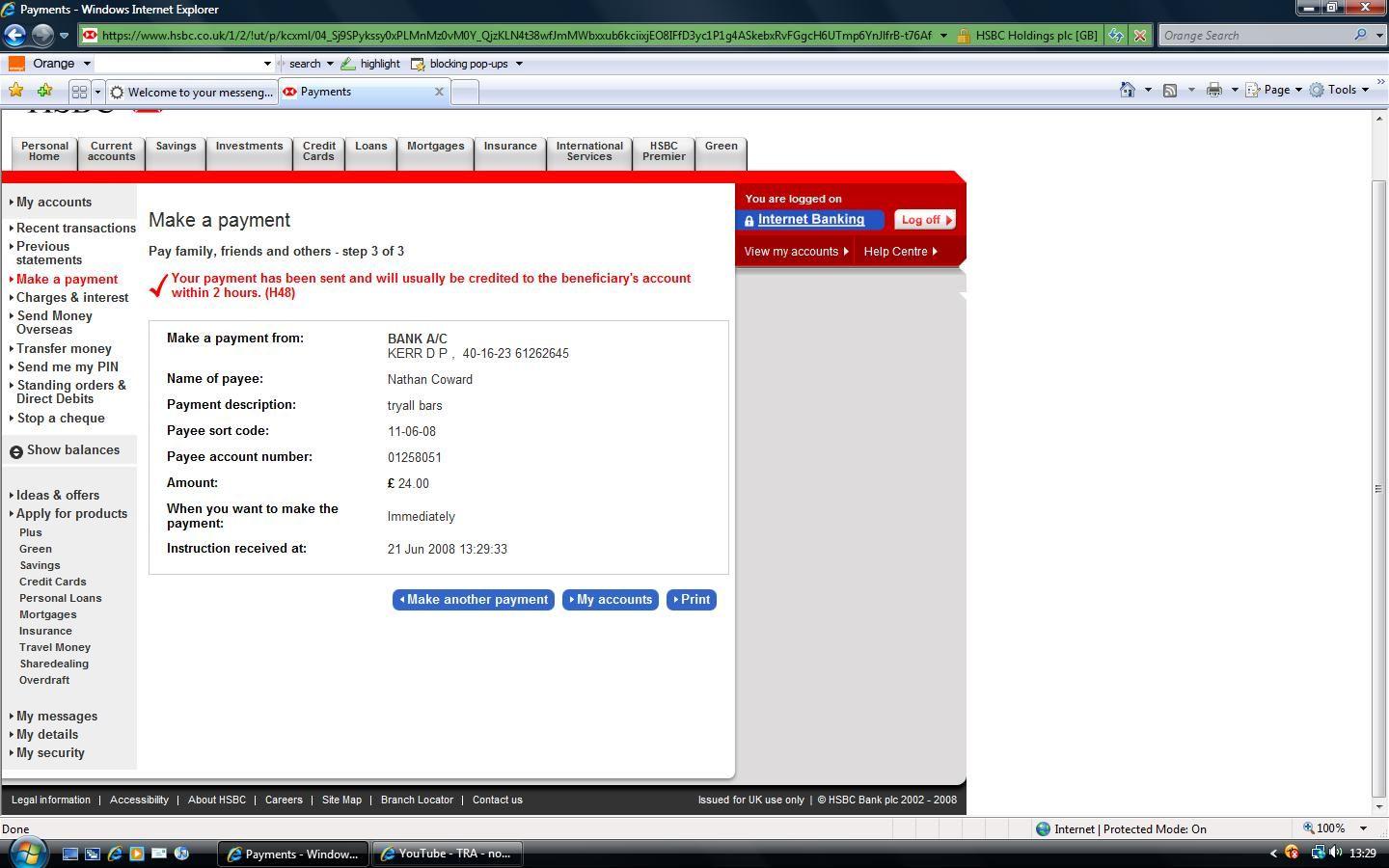Open the Current accounts tab

[x=112, y=151]
